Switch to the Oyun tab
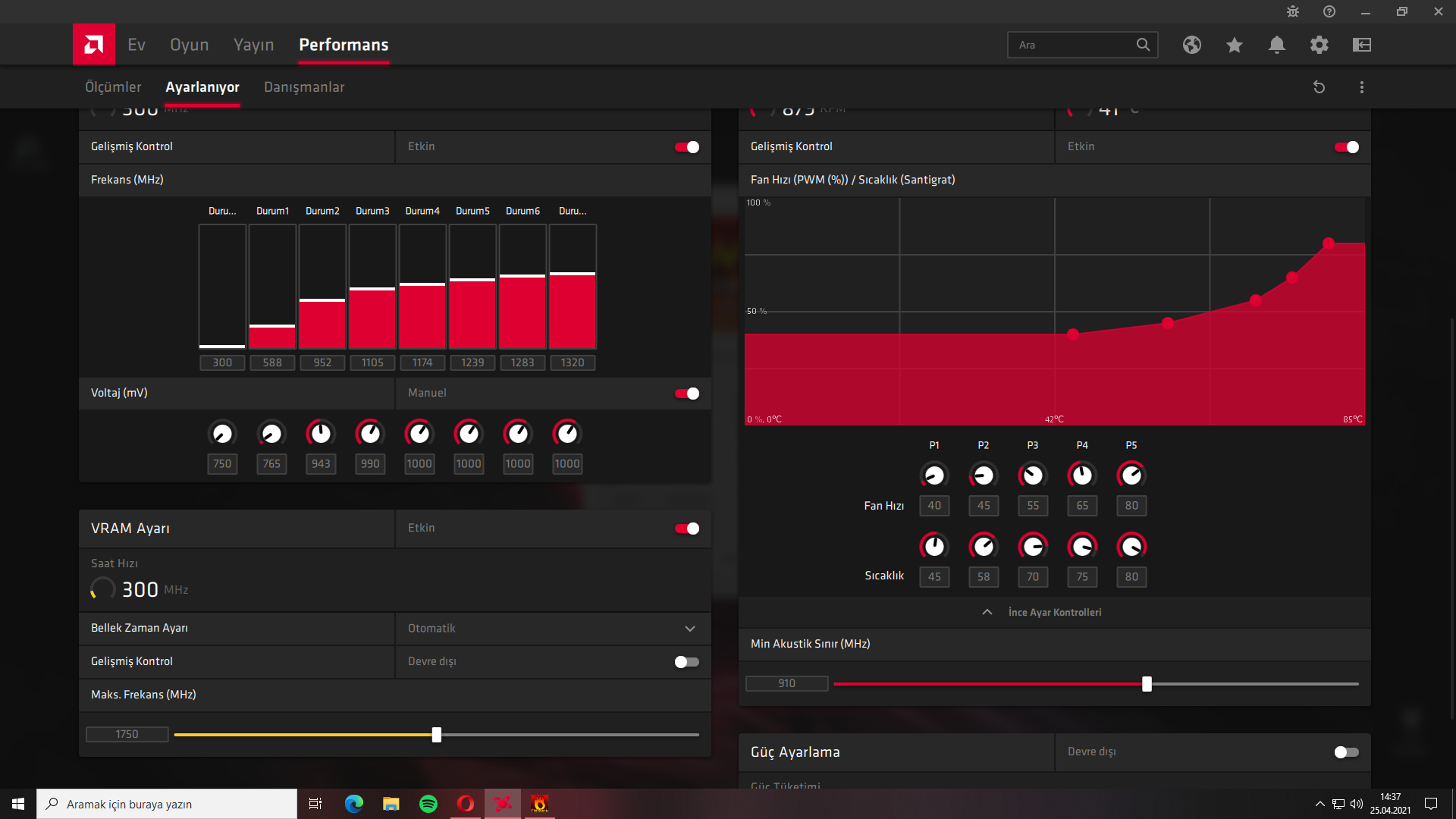 coord(189,45)
